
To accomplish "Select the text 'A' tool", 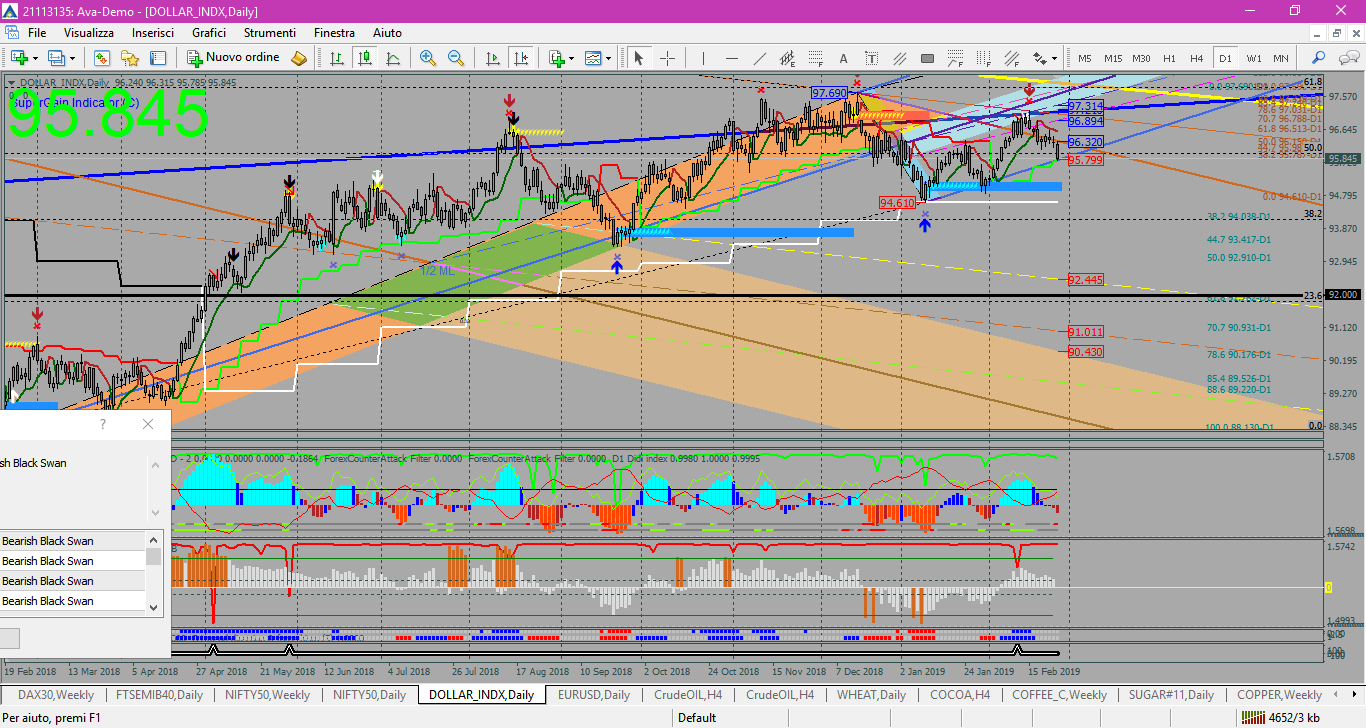I will point(843,58).
